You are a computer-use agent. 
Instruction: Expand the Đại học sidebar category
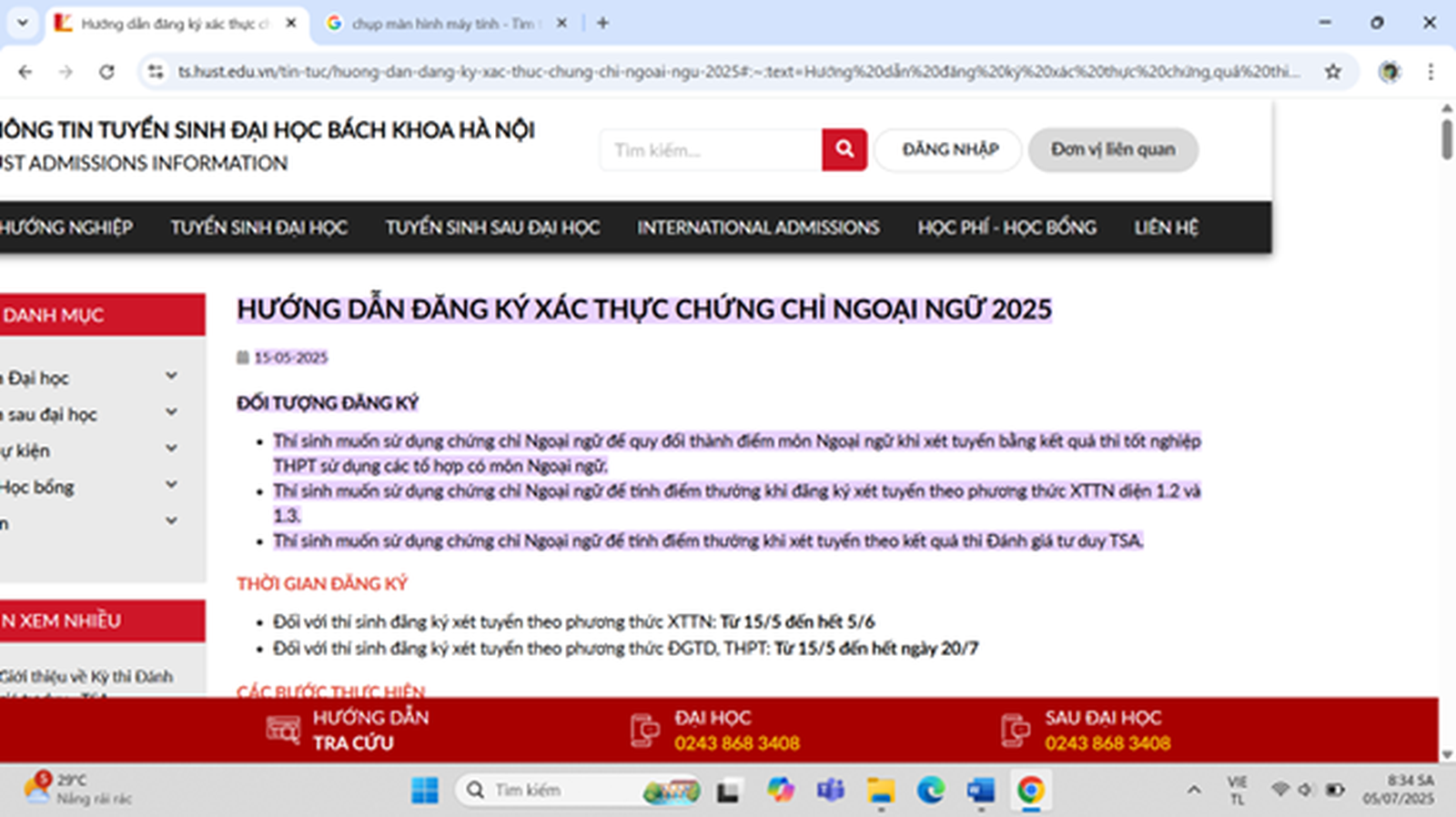(x=171, y=377)
